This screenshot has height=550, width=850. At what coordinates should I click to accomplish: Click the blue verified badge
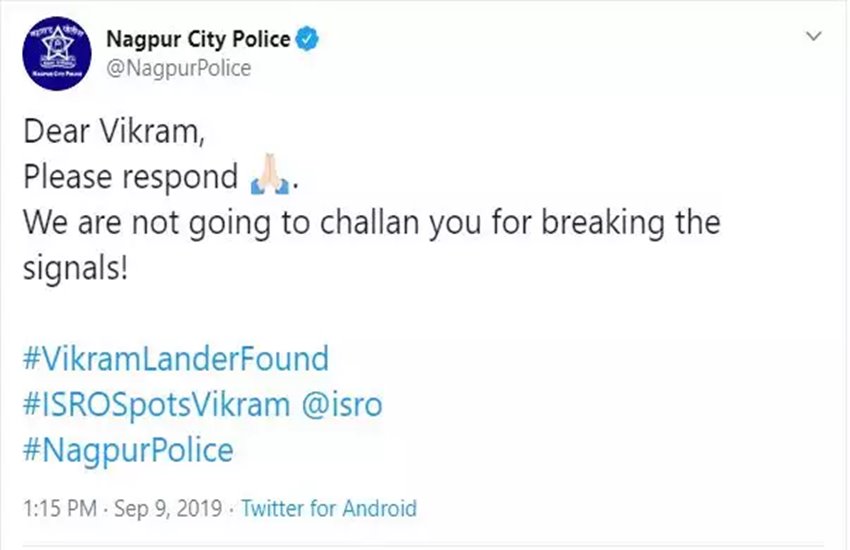(x=307, y=39)
